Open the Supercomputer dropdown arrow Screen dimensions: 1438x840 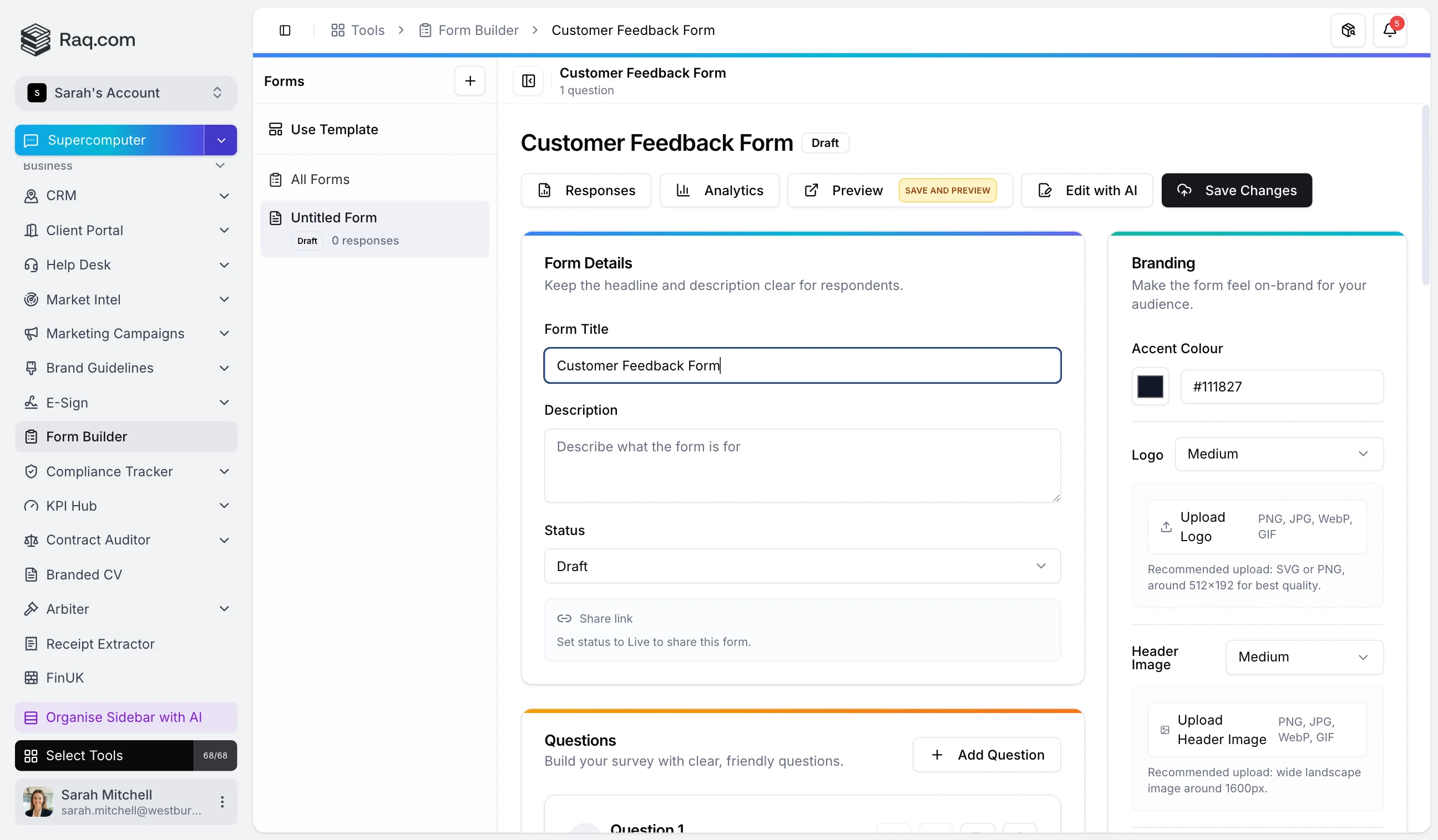coord(221,140)
